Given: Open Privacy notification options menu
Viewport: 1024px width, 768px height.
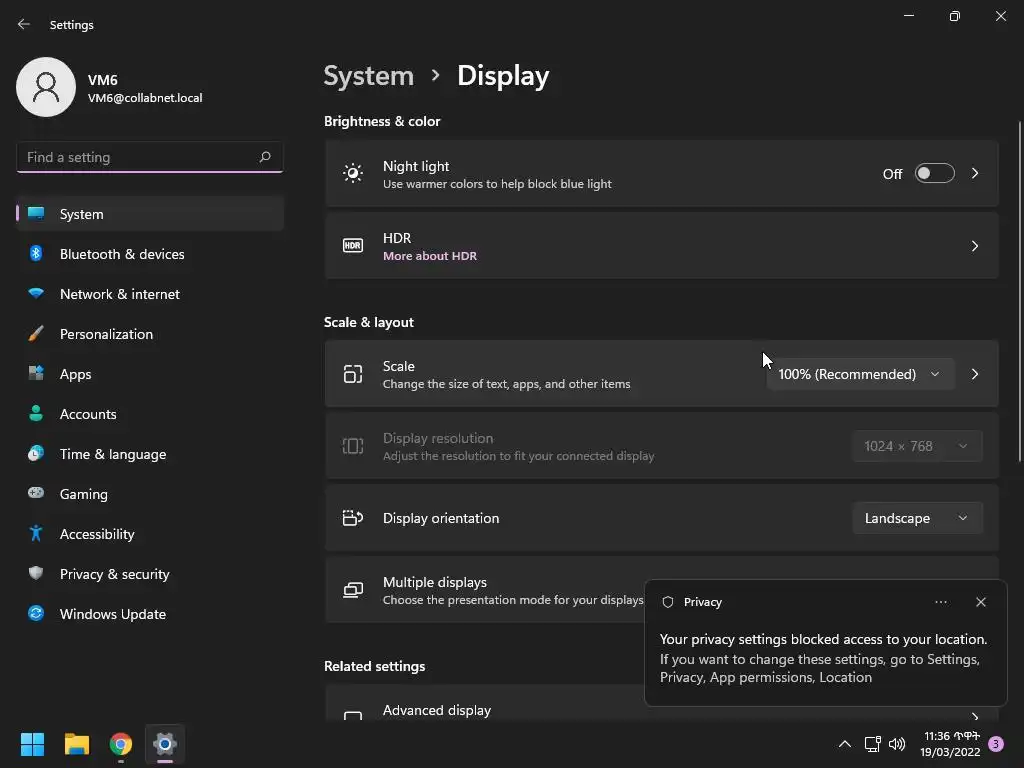Looking at the screenshot, I should (x=940, y=602).
